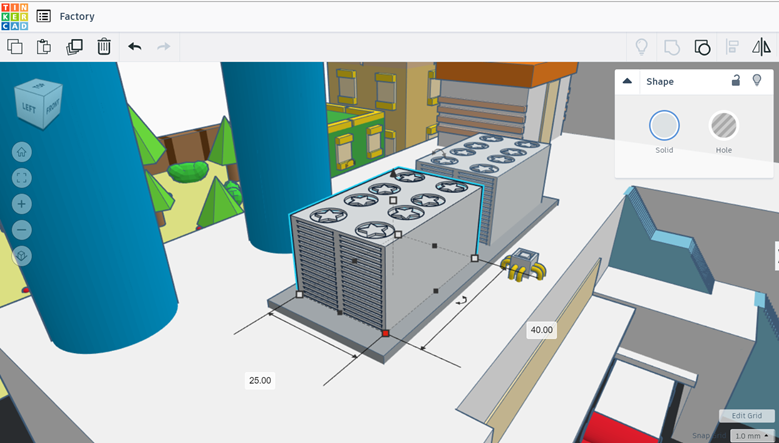
Task: Open the designs list icon
Action: point(44,16)
